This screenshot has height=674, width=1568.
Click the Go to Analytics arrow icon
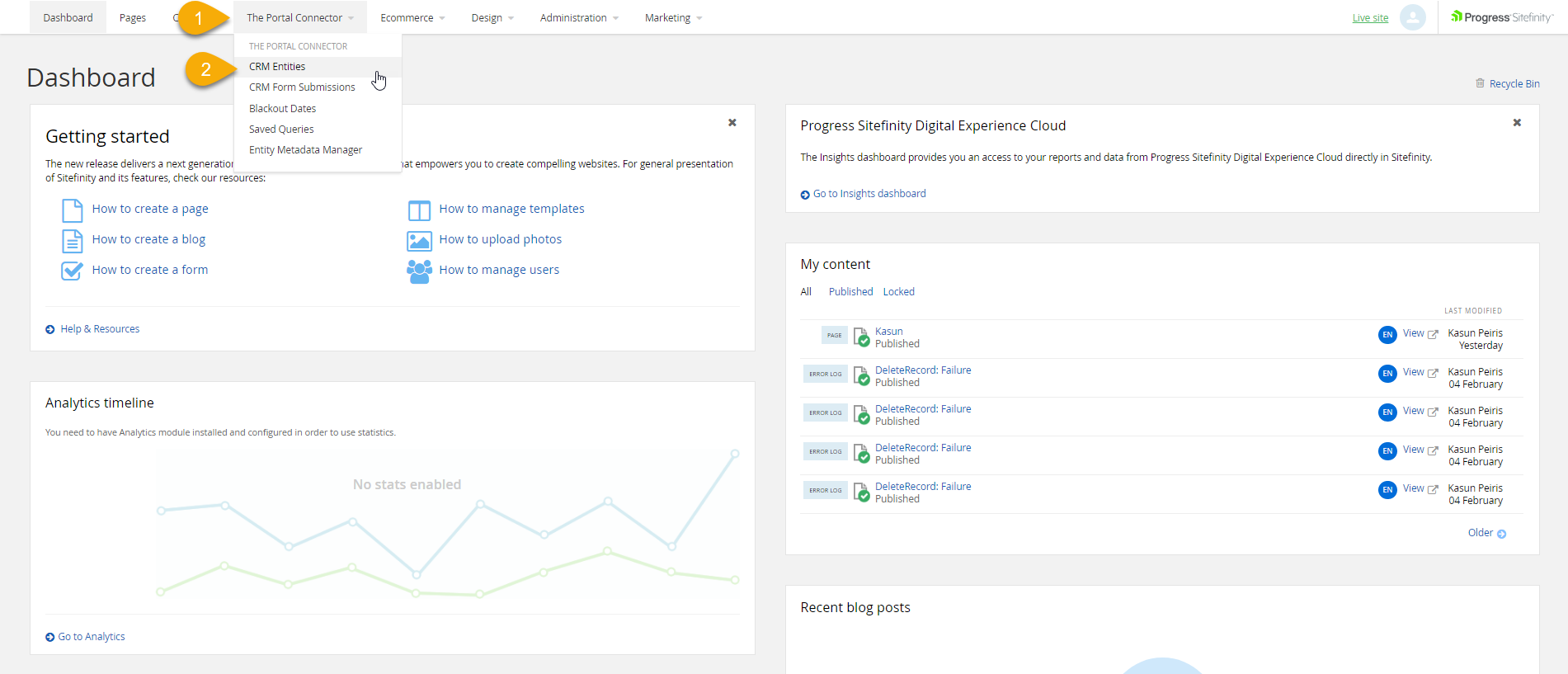click(x=50, y=637)
